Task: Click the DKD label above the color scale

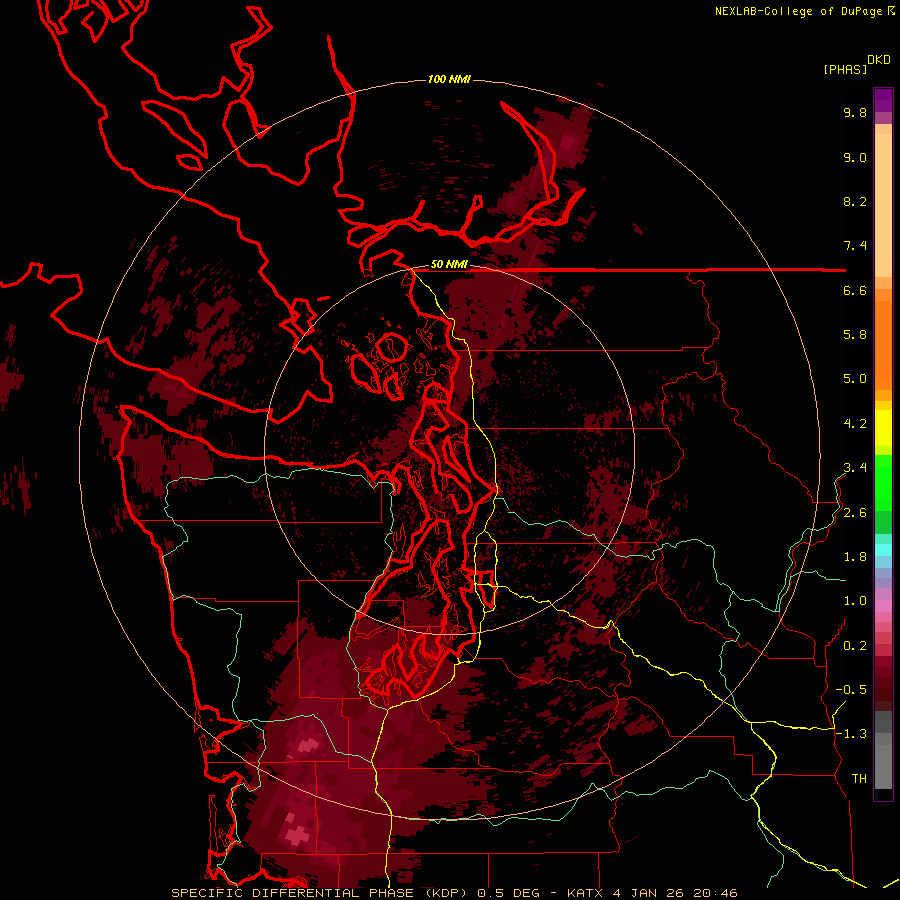Action: point(879,60)
